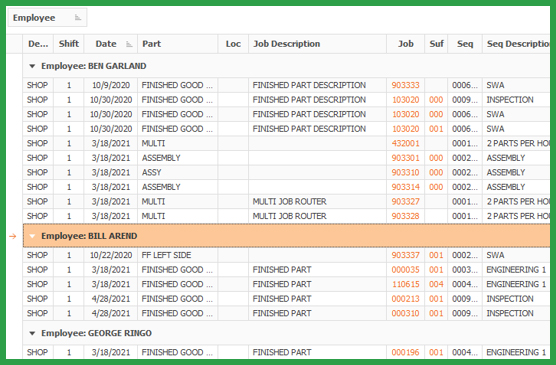
Task: Click date 4/28/2021 in job 000213 row
Action: pyautogui.click(x=111, y=299)
